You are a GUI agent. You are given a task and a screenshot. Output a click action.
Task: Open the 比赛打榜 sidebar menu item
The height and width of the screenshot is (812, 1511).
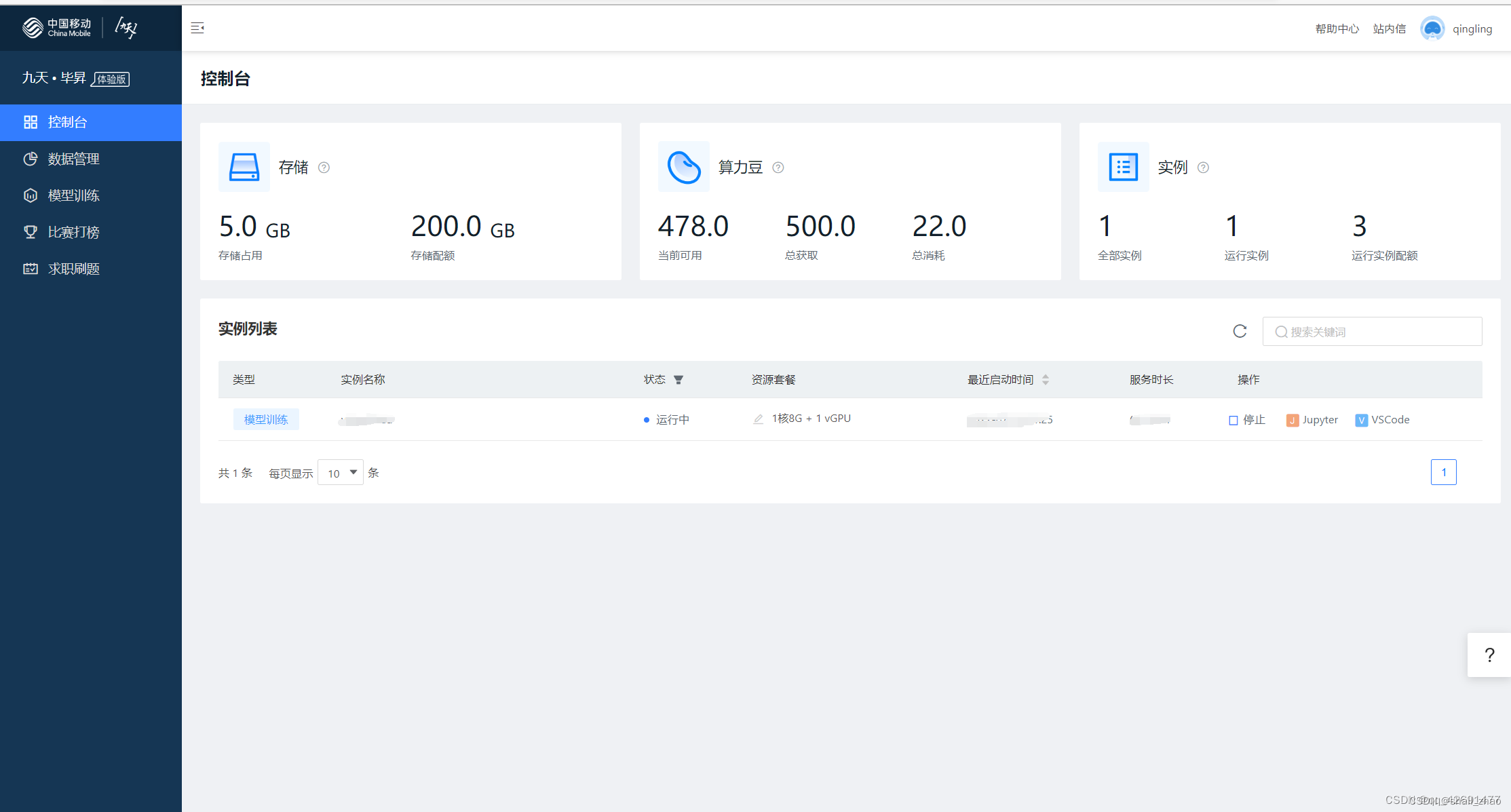tap(91, 232)
